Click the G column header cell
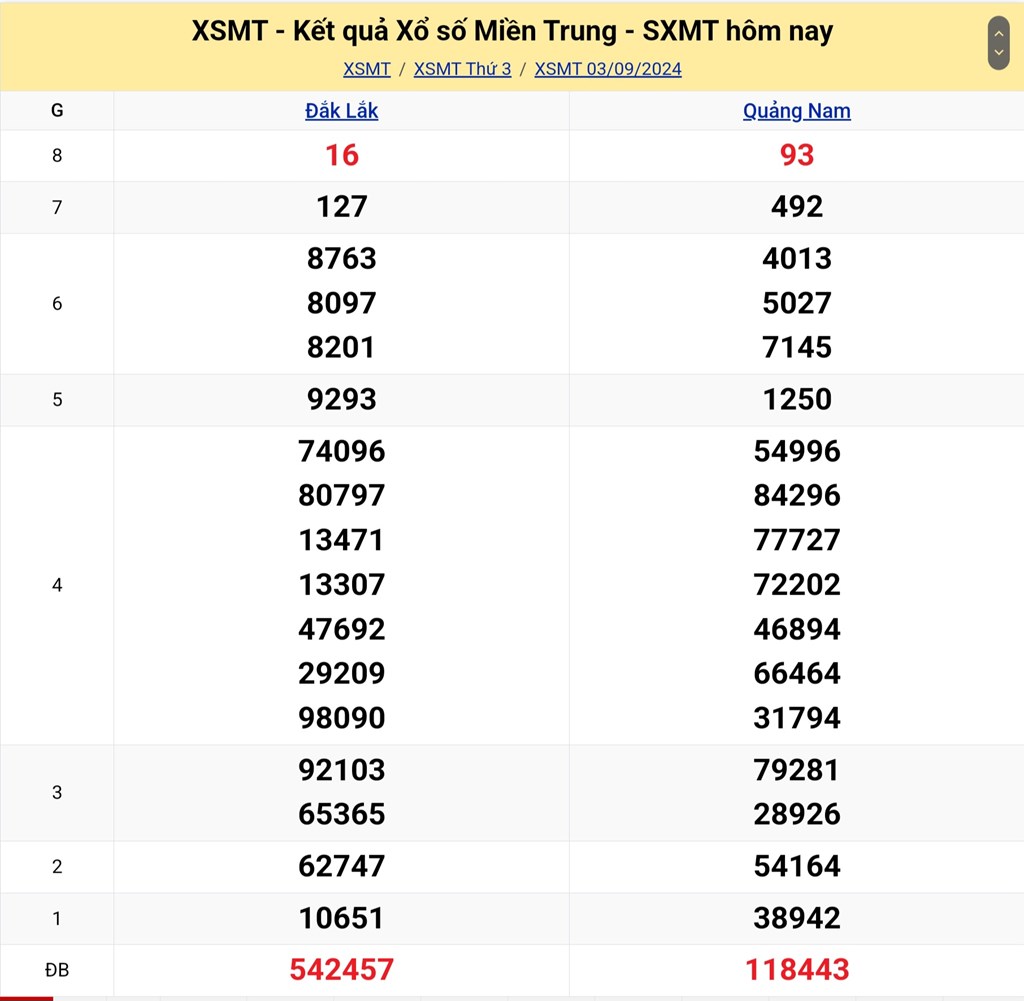 click(57, 111)
